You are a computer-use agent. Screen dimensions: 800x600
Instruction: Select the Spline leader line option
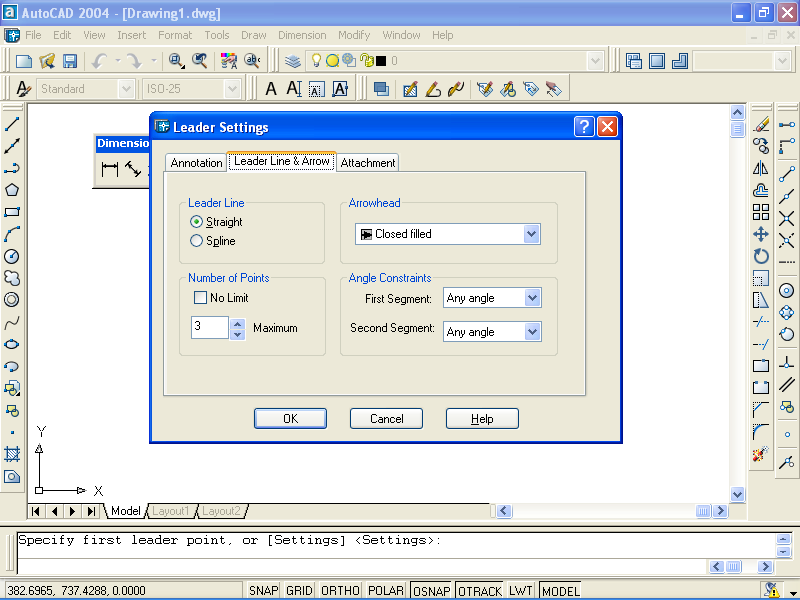(213, 241)
